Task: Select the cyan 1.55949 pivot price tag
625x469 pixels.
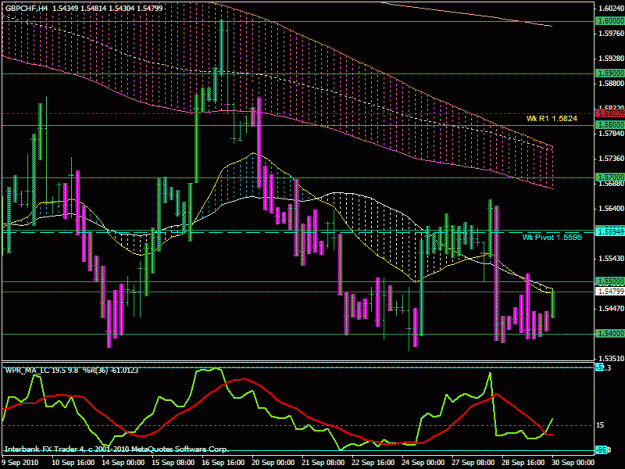Action: point(610,232)
